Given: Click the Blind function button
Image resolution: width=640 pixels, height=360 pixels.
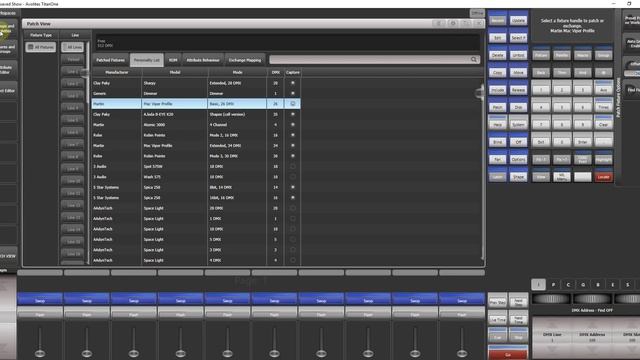Looking at the screenshot, I should pyautogui.click(x=498, y=142).
